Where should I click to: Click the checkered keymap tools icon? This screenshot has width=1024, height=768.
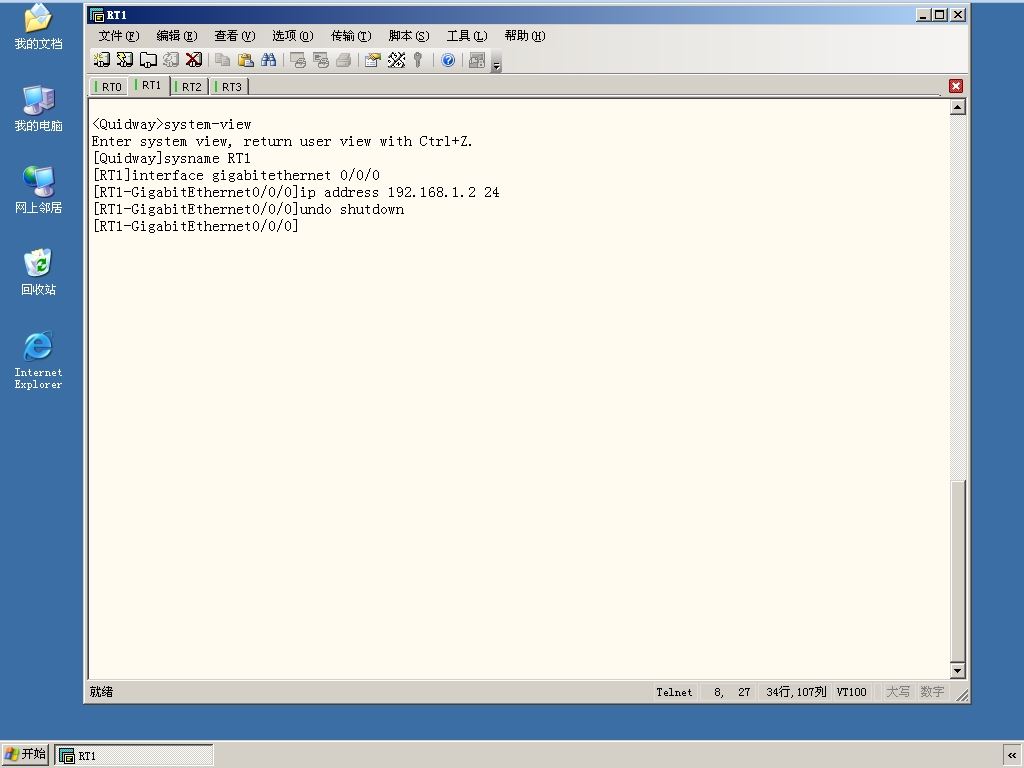(396, 60)
